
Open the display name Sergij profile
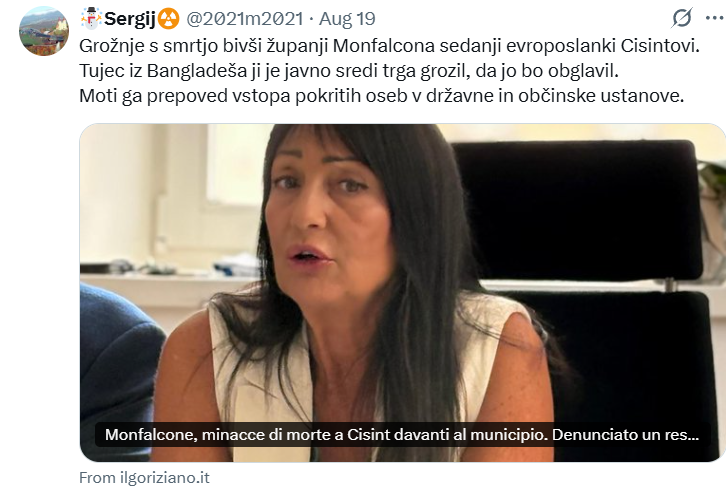(x=130, y=19)
